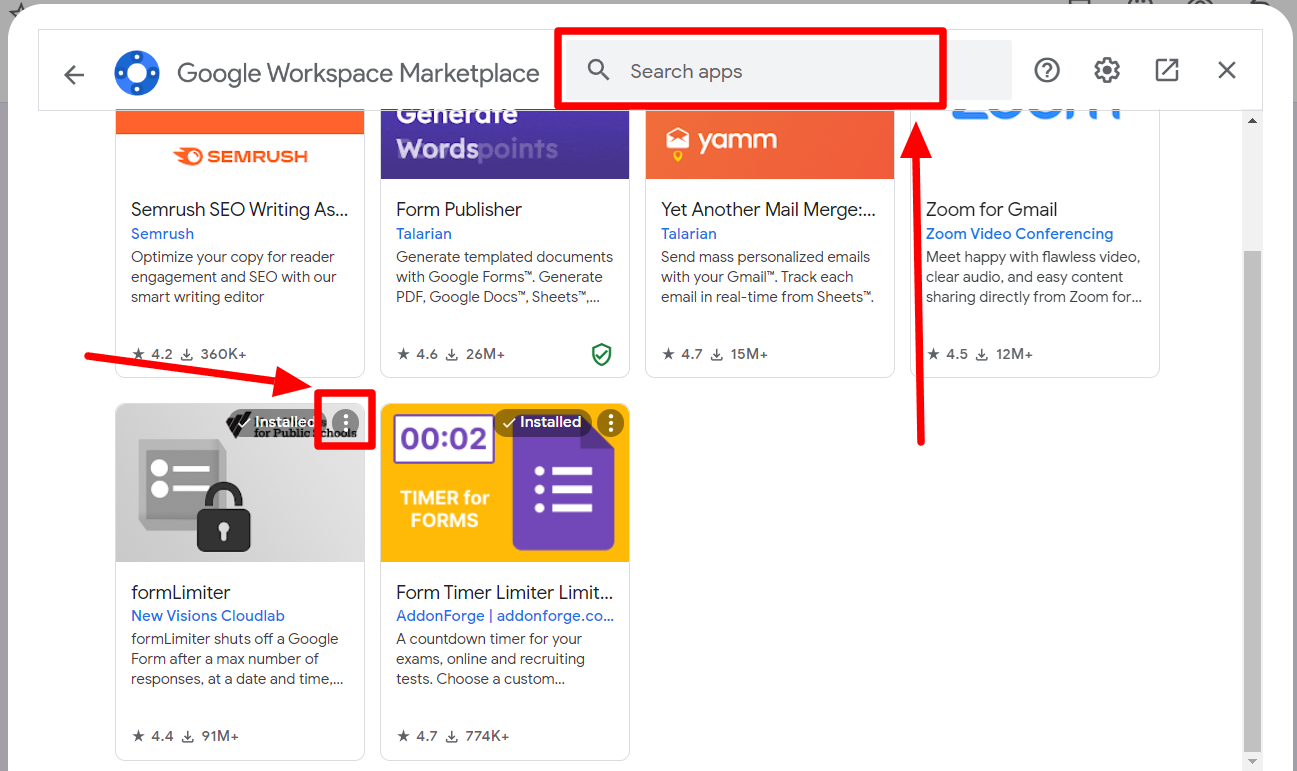The height and width of the screenshot is (771, 1297).
Task: Click the Form Publisher banner image
Action: (505, 145)
